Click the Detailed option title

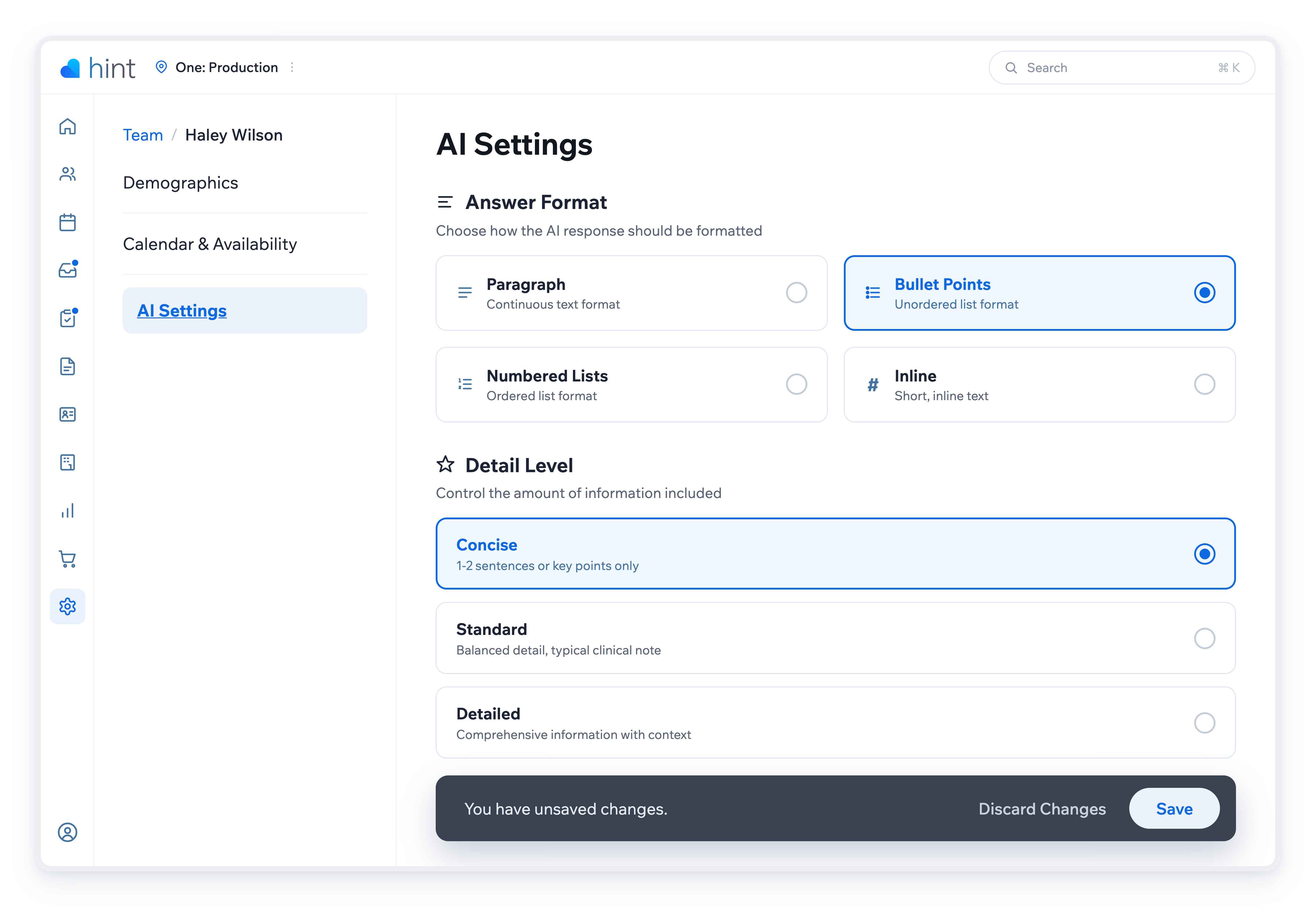coord(488,714)
